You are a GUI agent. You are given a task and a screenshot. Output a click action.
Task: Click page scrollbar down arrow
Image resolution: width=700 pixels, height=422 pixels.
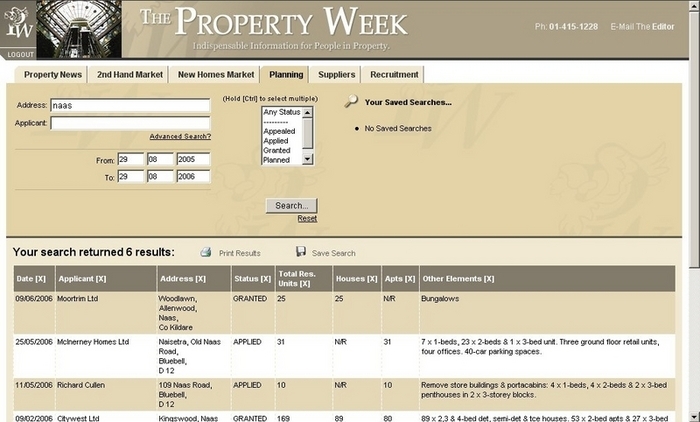pyautogui.click(x=693, y=417)
